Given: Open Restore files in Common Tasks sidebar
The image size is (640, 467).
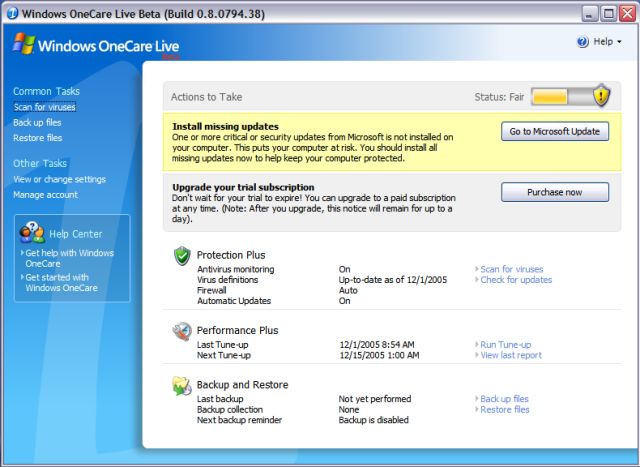Looking at the screenshot, I should click(38, 138).
